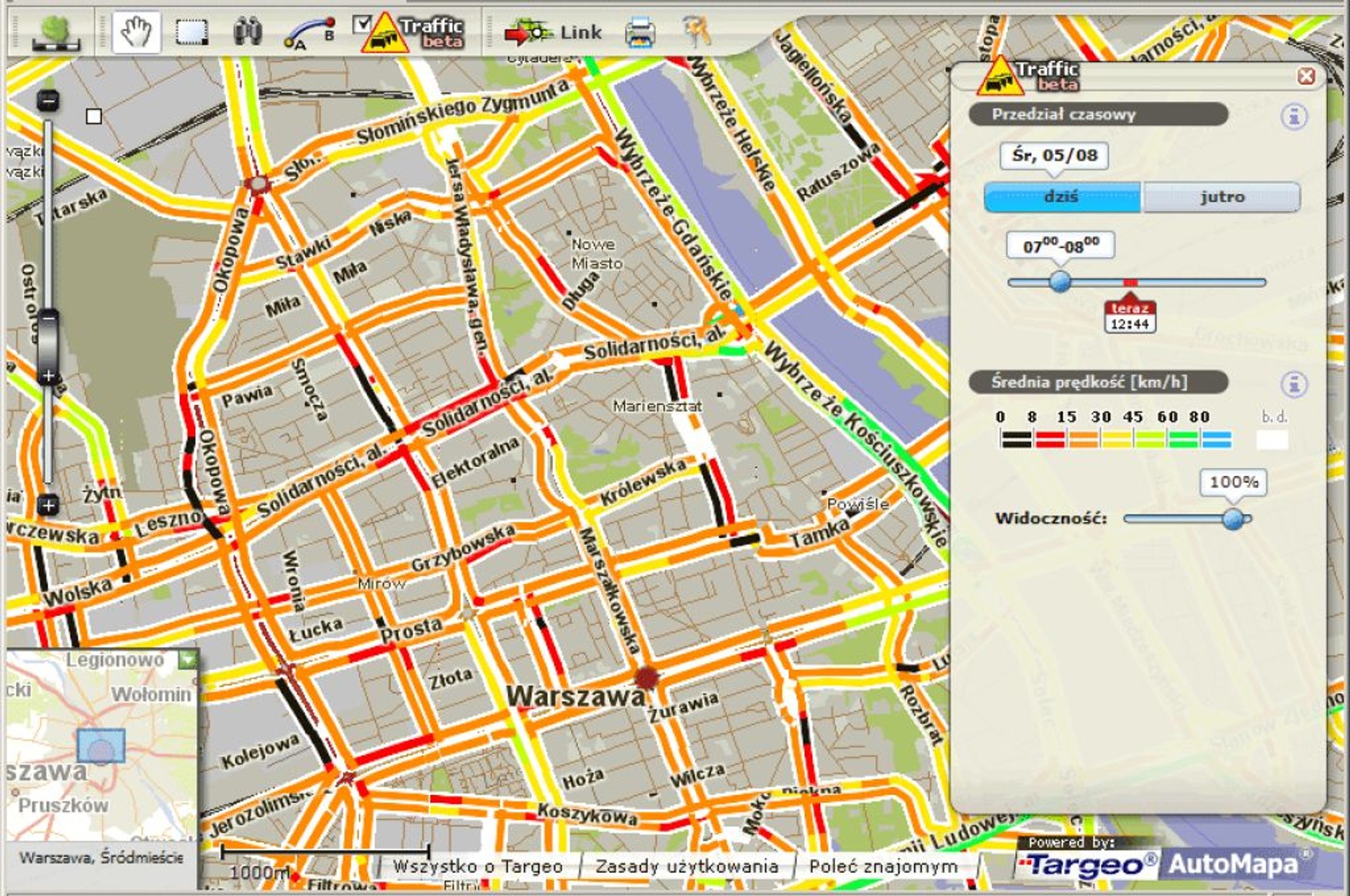
Task: Click the tree map view icon
Action: pyautogui.click(x=56, y=33)
